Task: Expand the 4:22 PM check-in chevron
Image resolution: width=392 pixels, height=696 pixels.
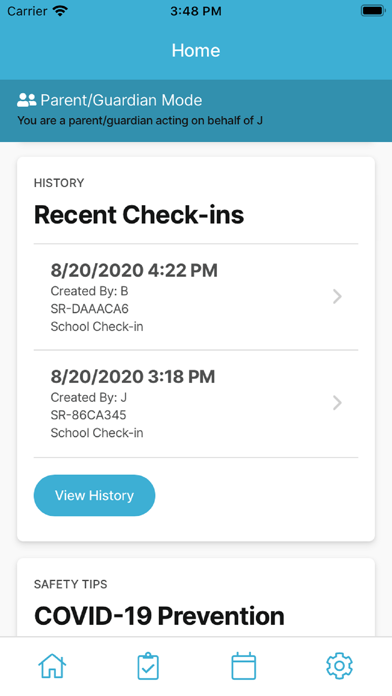Action: pos(337,297)
